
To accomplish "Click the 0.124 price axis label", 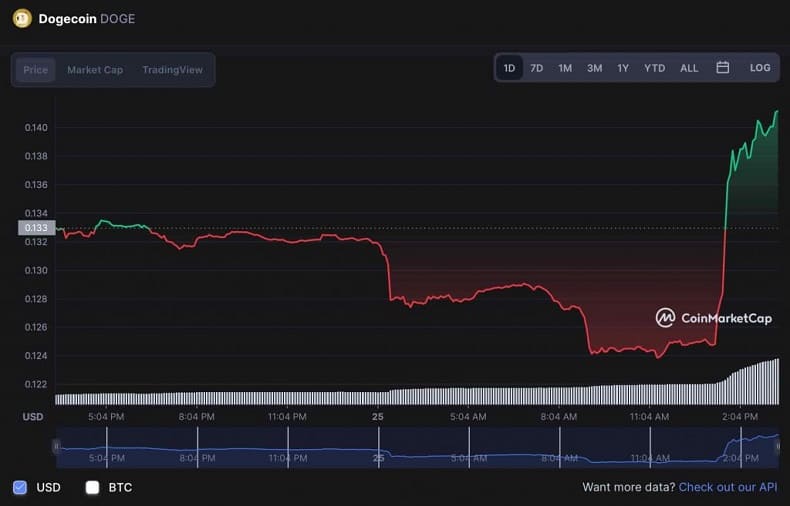I will point(36,356).
